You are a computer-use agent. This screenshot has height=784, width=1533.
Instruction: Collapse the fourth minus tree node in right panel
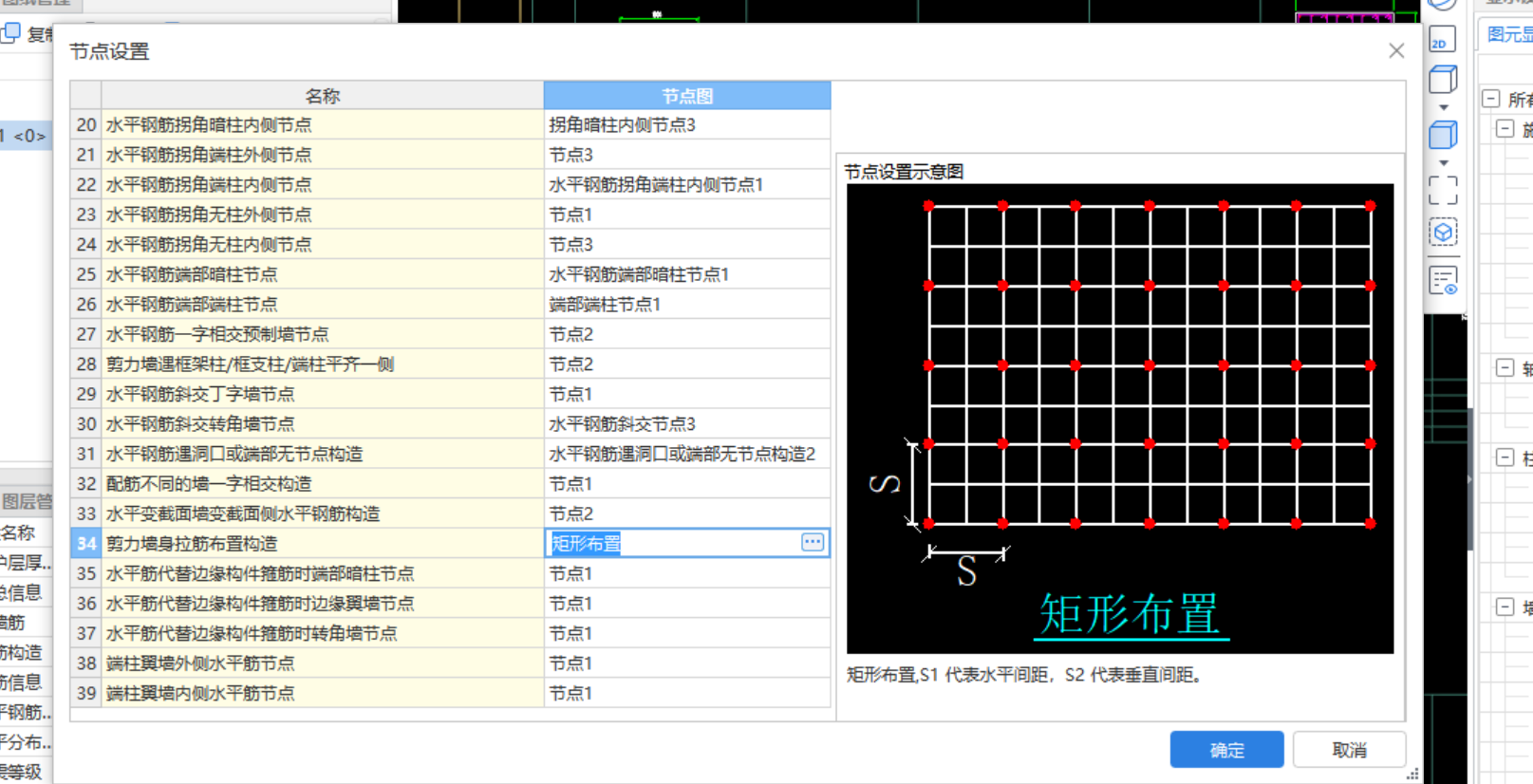click(1505, 457)
